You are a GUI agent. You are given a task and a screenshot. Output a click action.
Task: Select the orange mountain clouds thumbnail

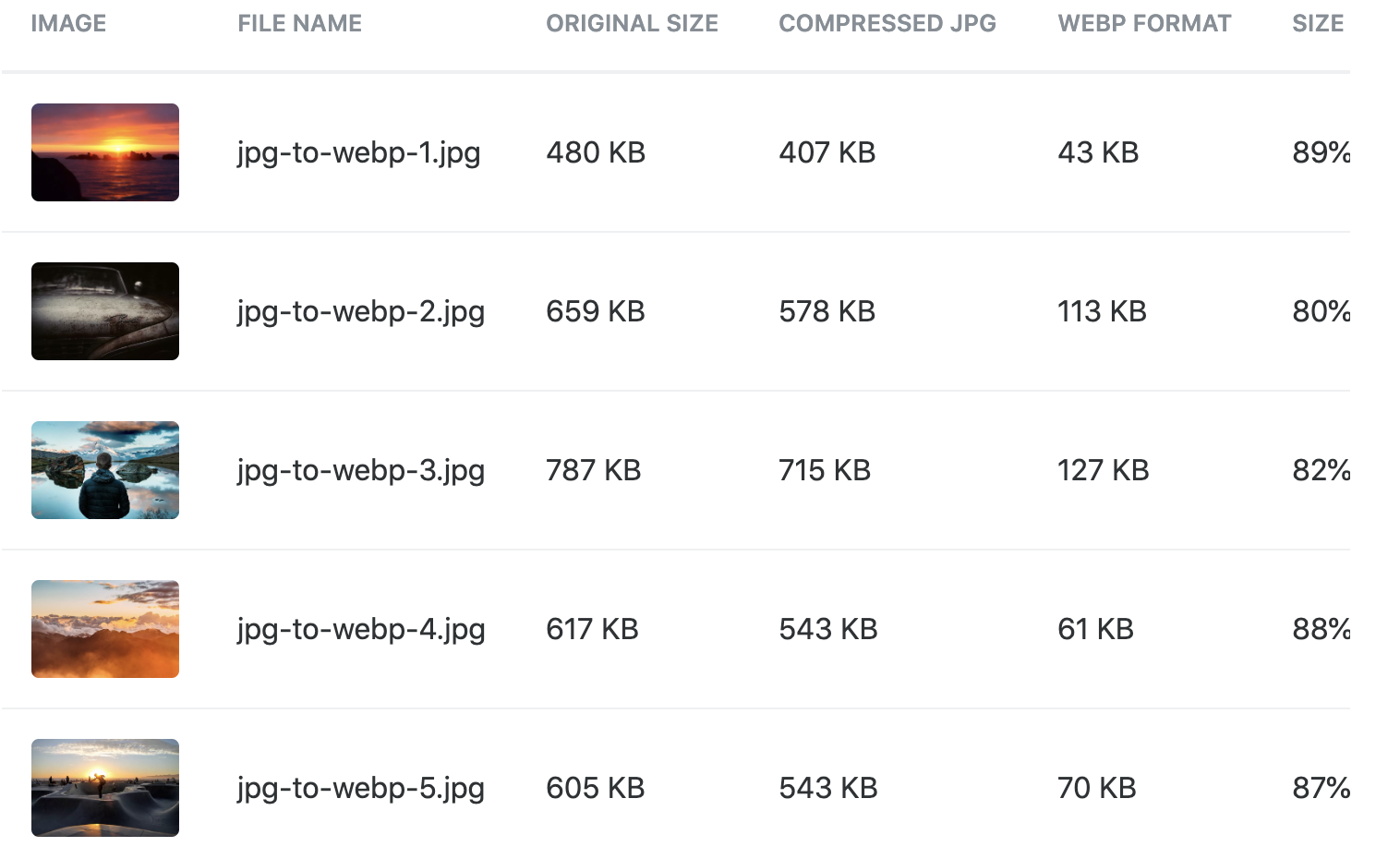tap(105, 629)
